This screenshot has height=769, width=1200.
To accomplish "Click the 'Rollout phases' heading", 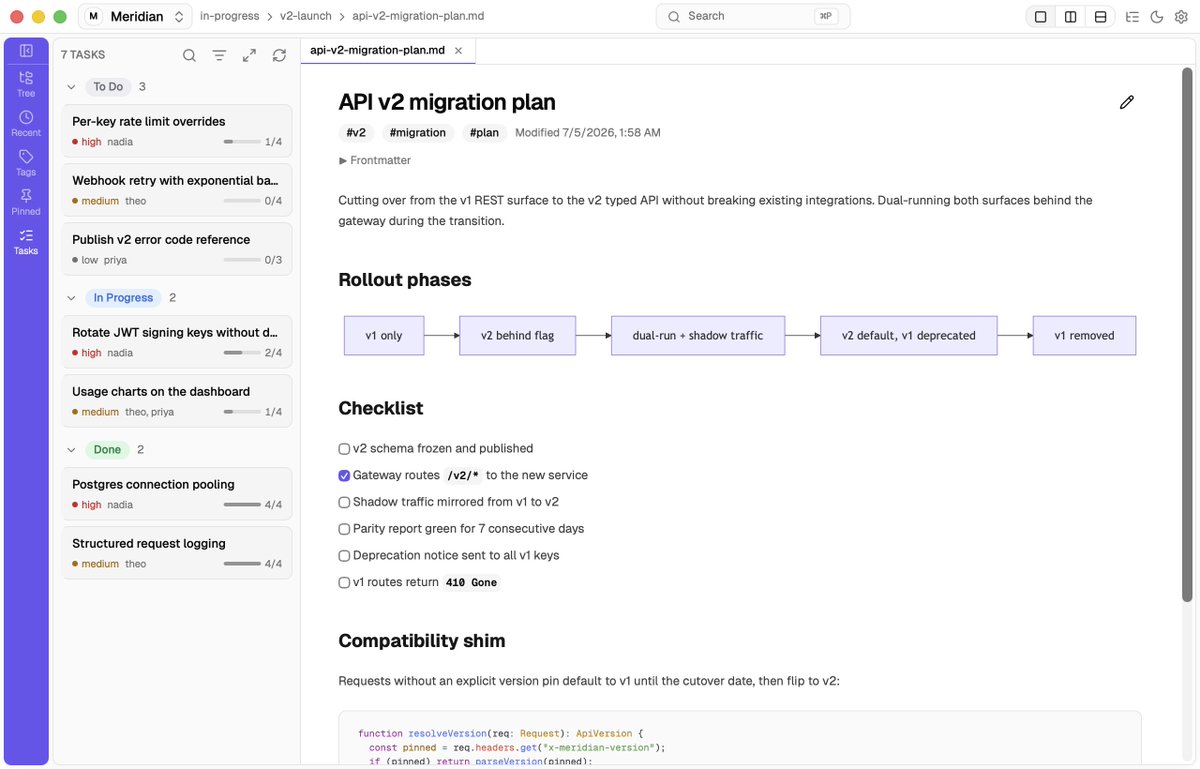I will tap(405, 280).
